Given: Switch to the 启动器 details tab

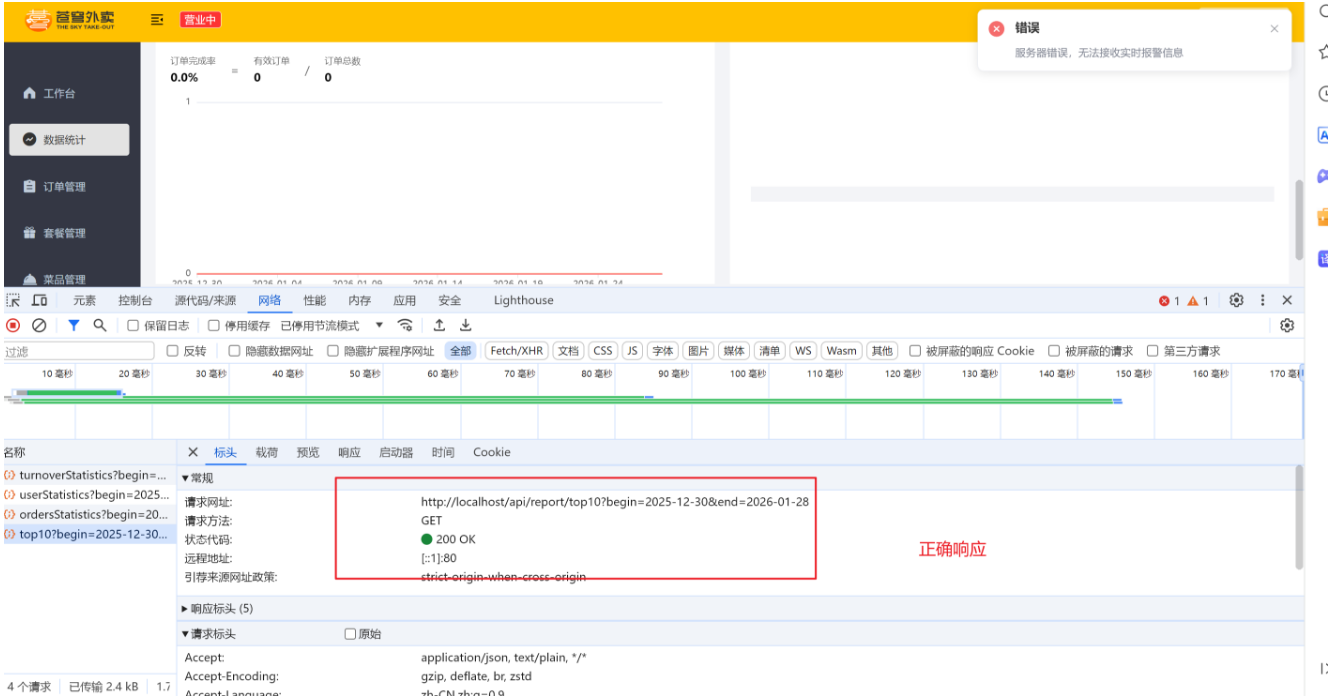Looking at the screenshot, I should pyautogui.click(x=396, y=452).
